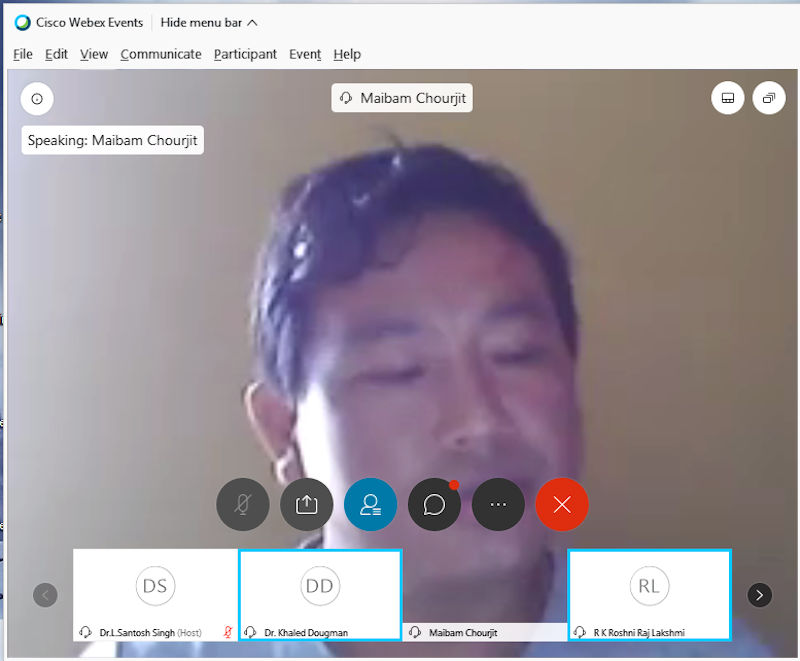Click Maibam Chourjit thumbnail name label
The height and width of the screenshot is (661, 800).
click(463, 632)
